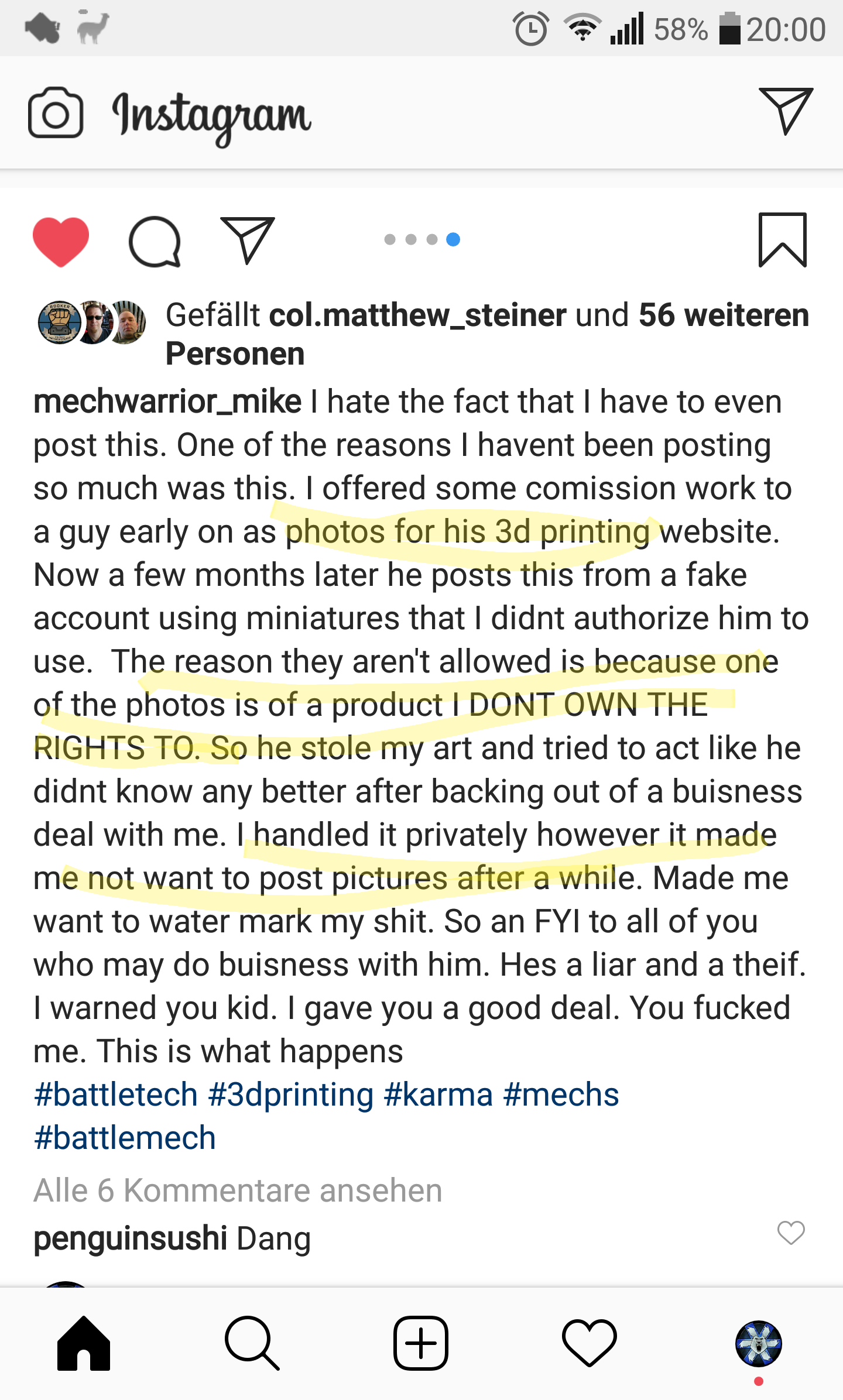Screen dimensions: 843x1400
Task: Share the post via paper plane icon
Action: (247, 241)
